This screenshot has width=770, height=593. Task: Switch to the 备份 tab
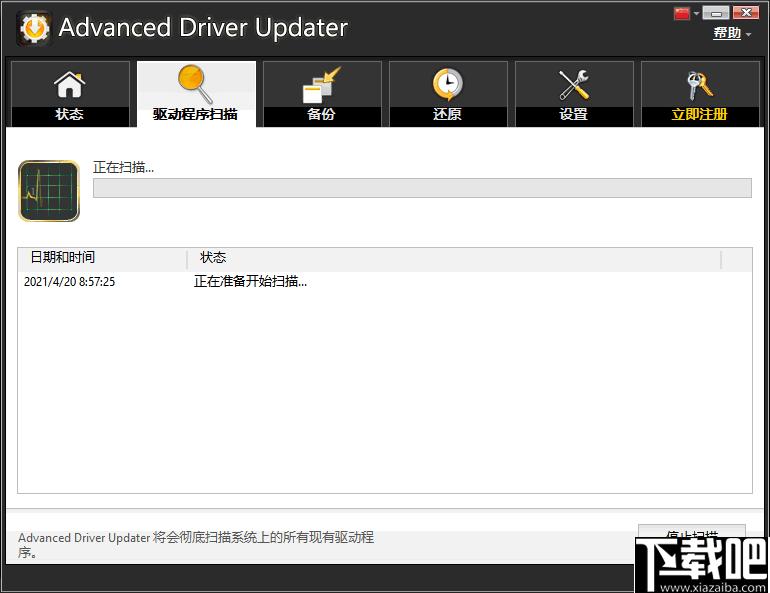[x=322, y=94]
